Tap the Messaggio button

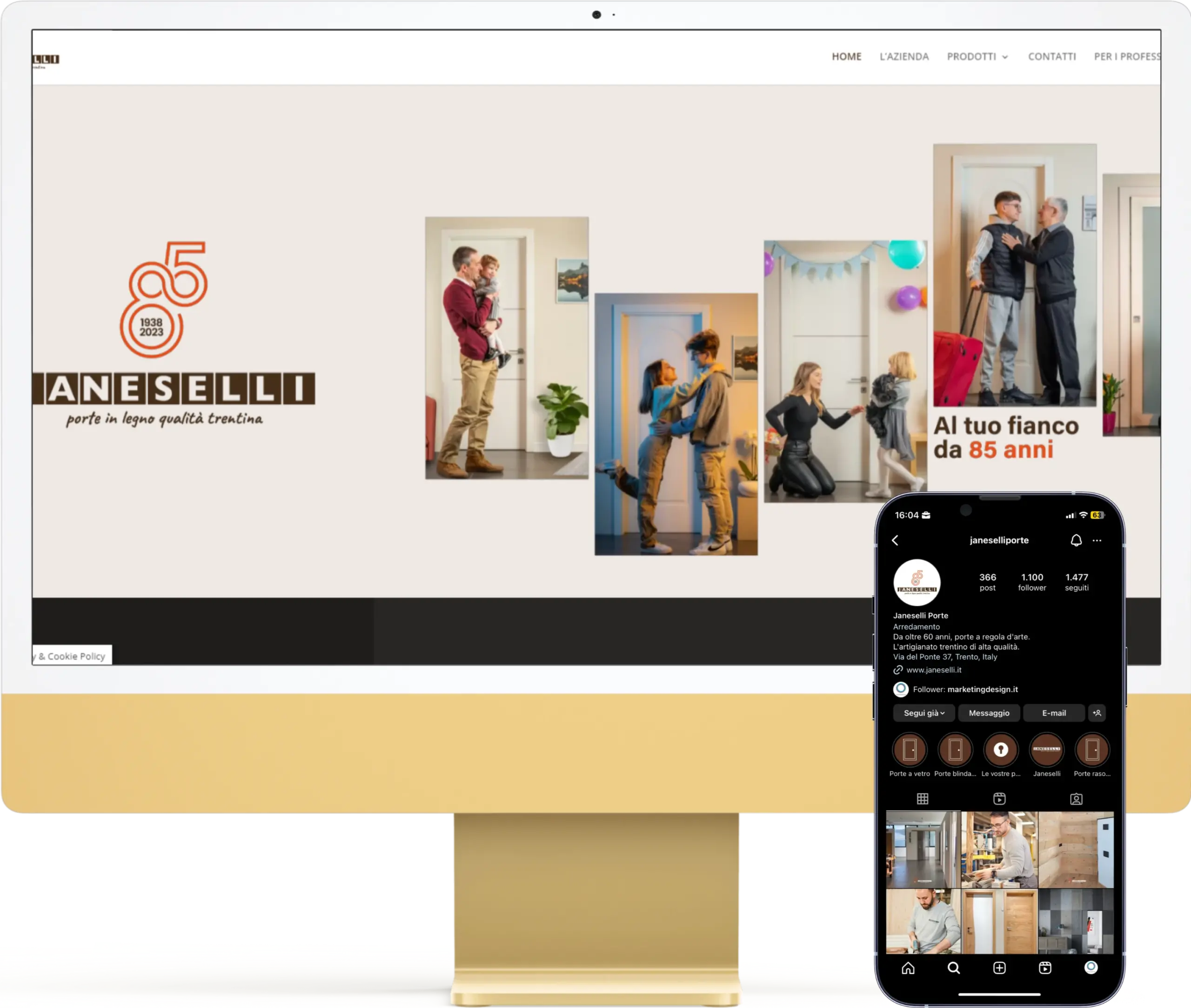tap(989, 712)
